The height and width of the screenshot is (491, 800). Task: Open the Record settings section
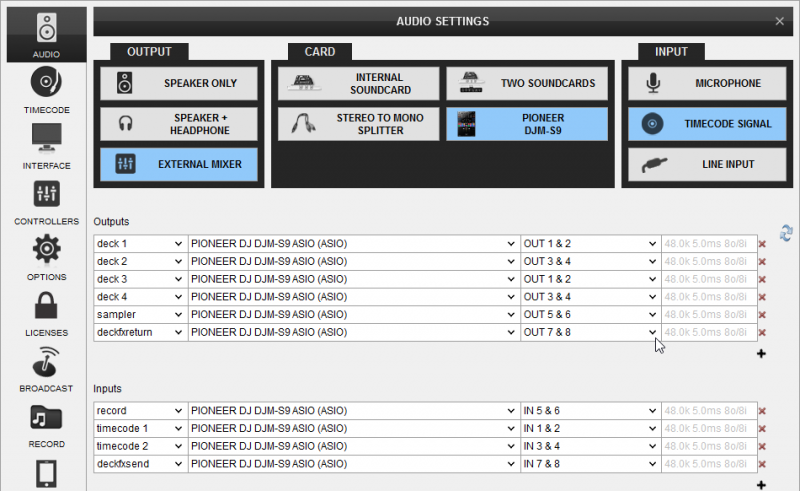(x=46, y=423)
